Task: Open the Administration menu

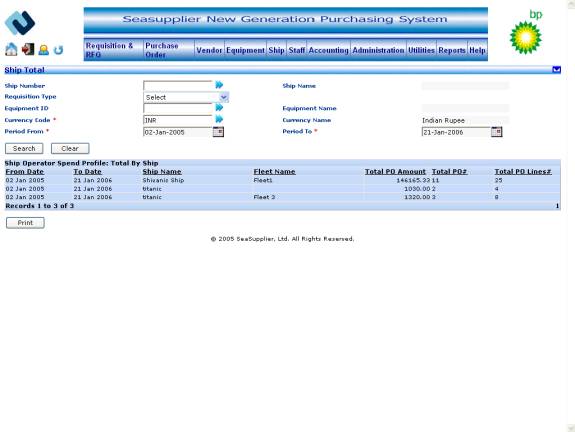Action: point(378,50)
